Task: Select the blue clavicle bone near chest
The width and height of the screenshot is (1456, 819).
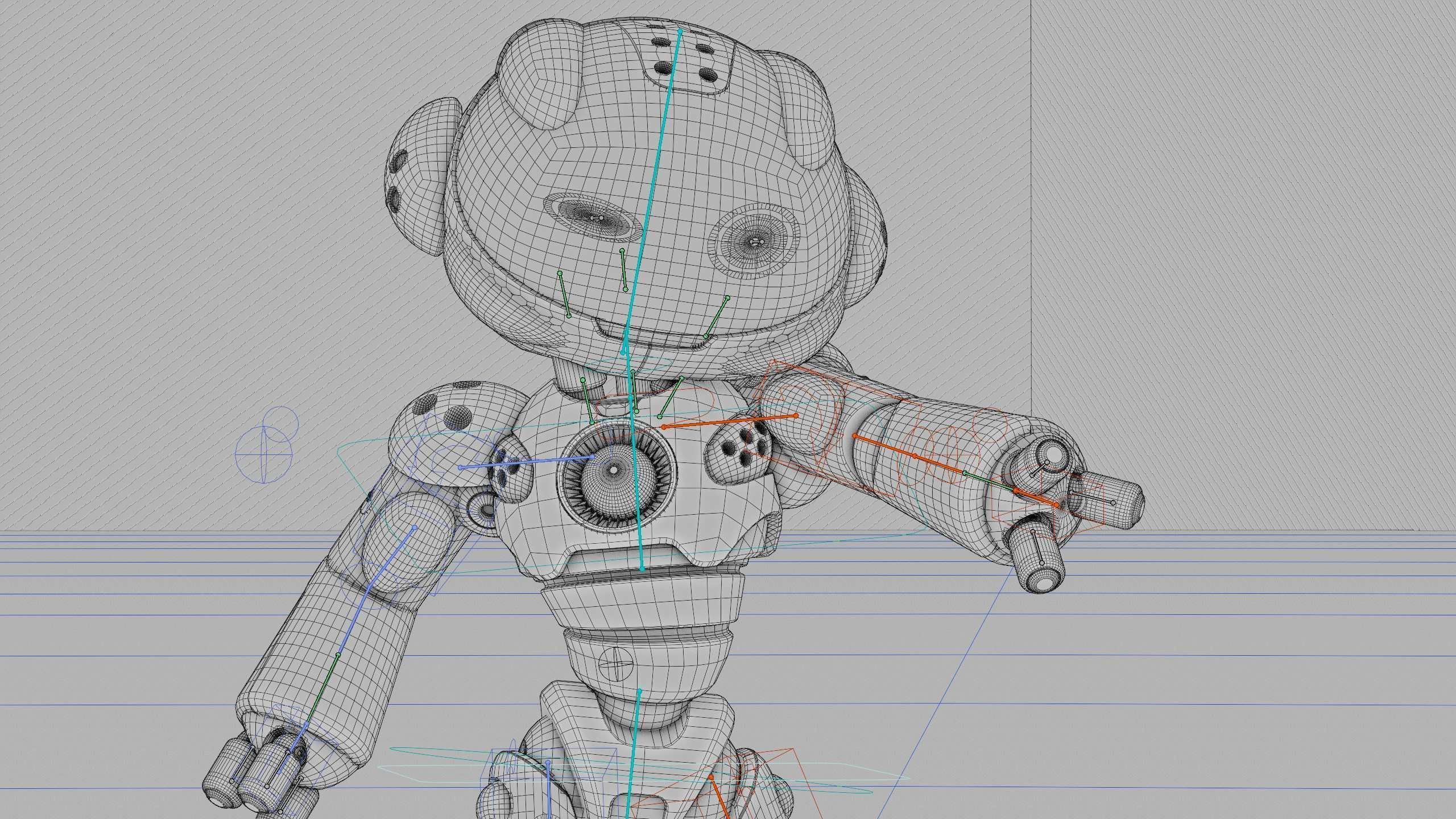Action: pos(527,462)
